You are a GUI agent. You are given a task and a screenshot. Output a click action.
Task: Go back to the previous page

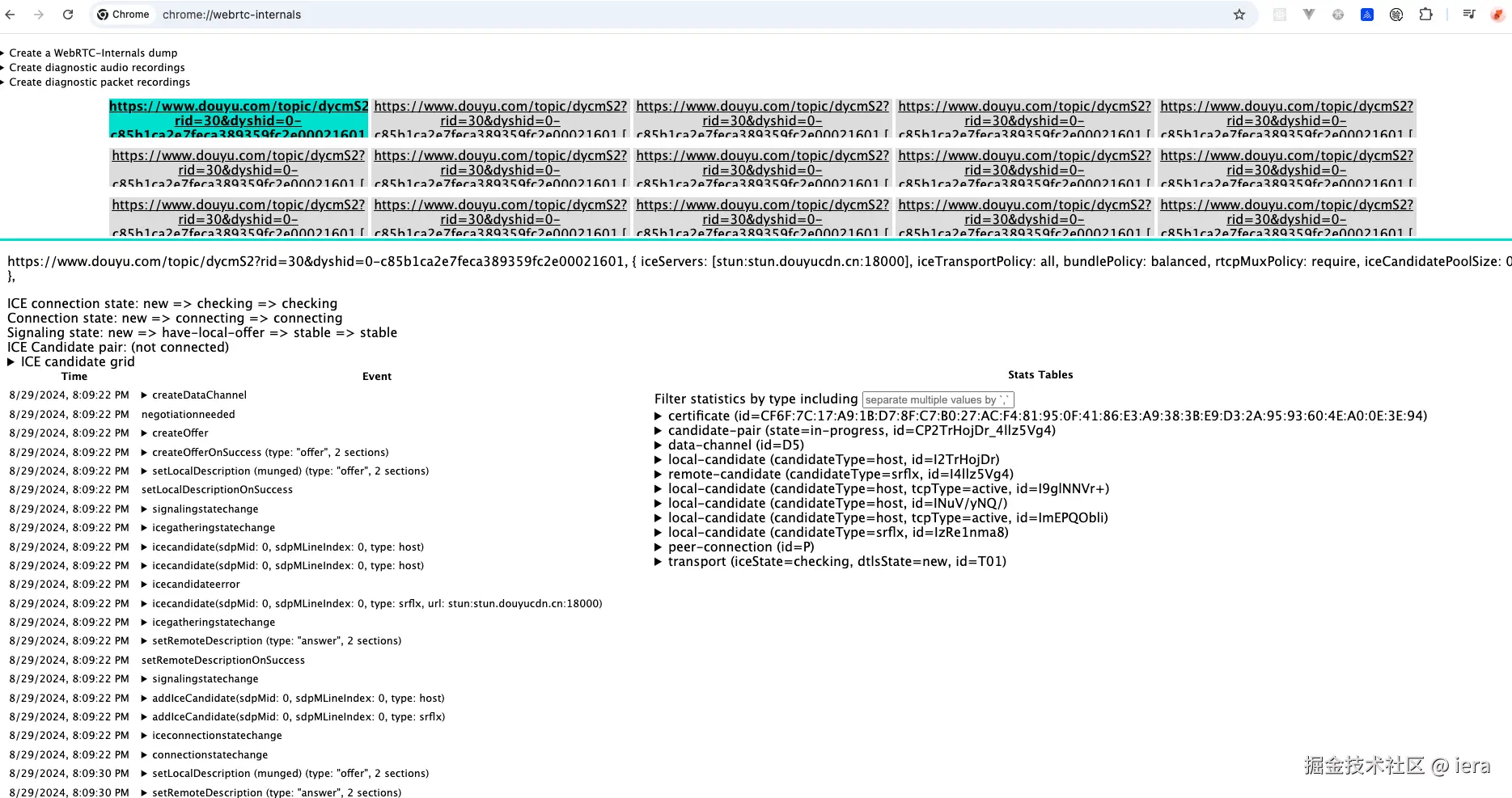click(x=11, y=15)
